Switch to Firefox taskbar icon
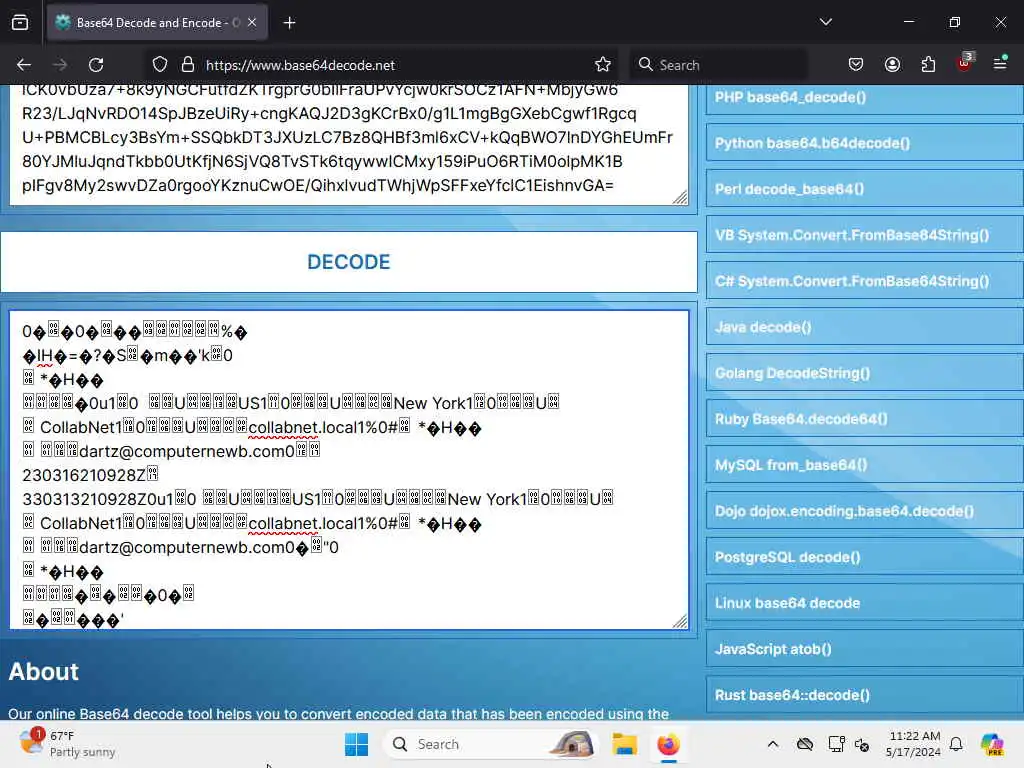 [x=669, y=744]
